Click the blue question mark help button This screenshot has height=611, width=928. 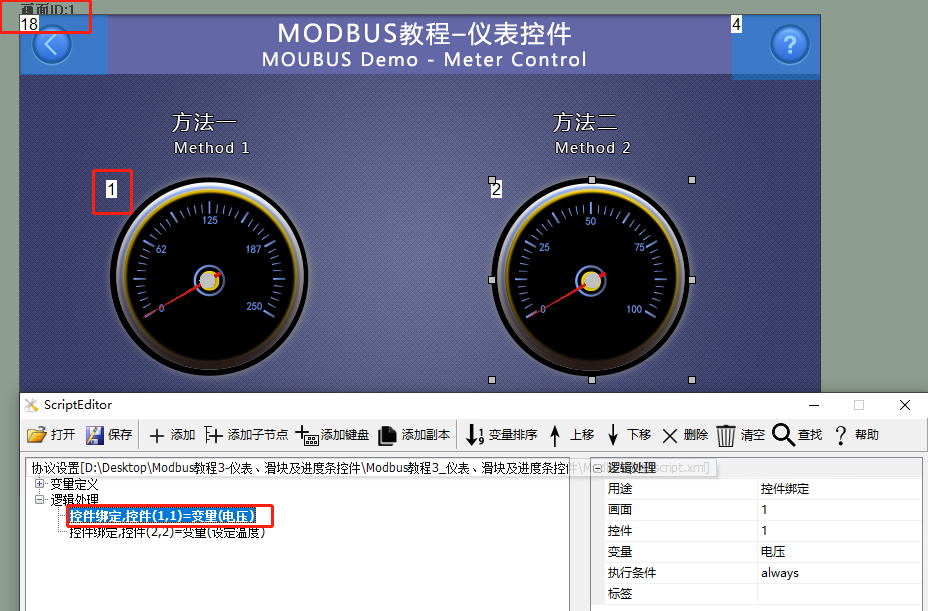790,45
